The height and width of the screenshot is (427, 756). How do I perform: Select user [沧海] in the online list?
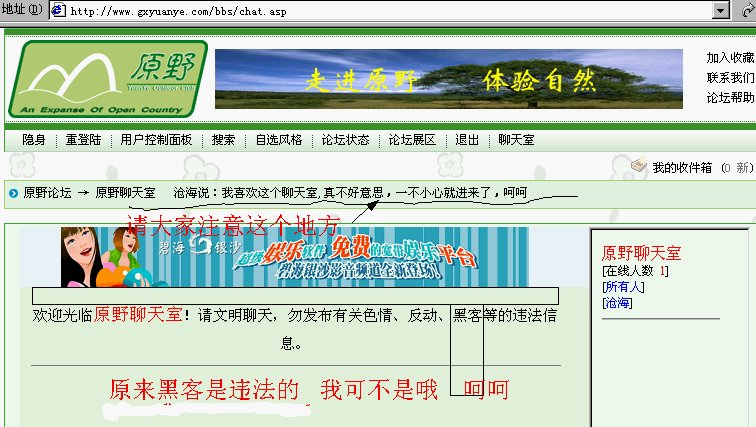click(x=617, y=302)
